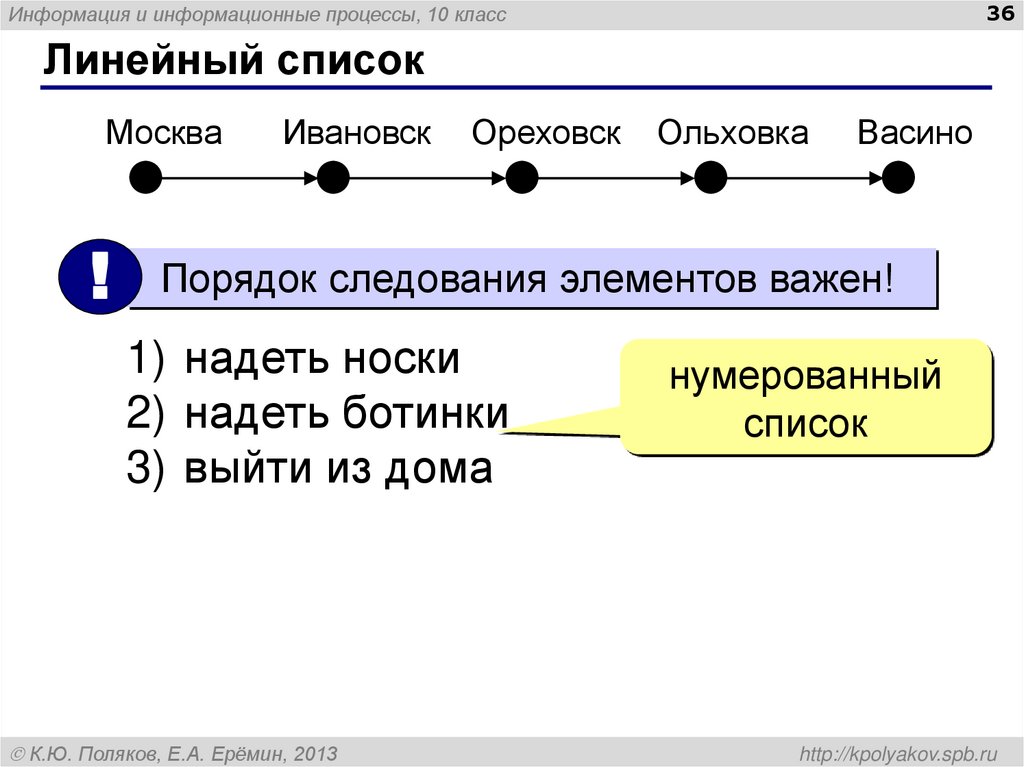The width and height of the screenshot is (1024, 767).
Task: Click the arrow between Москва and Ивановск
Action: (238, 178)
